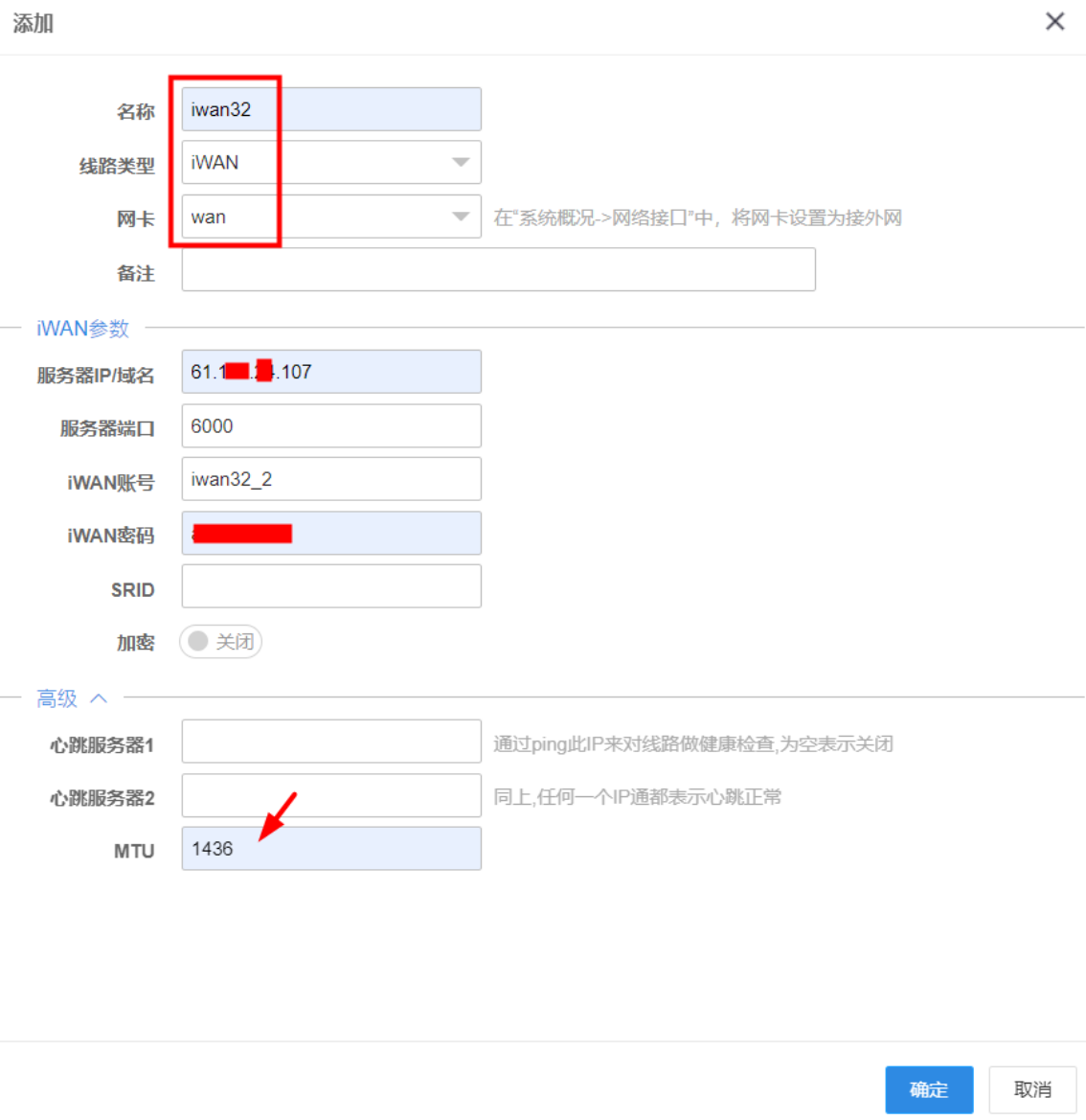Click the MTU field with 1436
The width and height of the screenshot is (1086, 1120).
[x=331, y=849]
